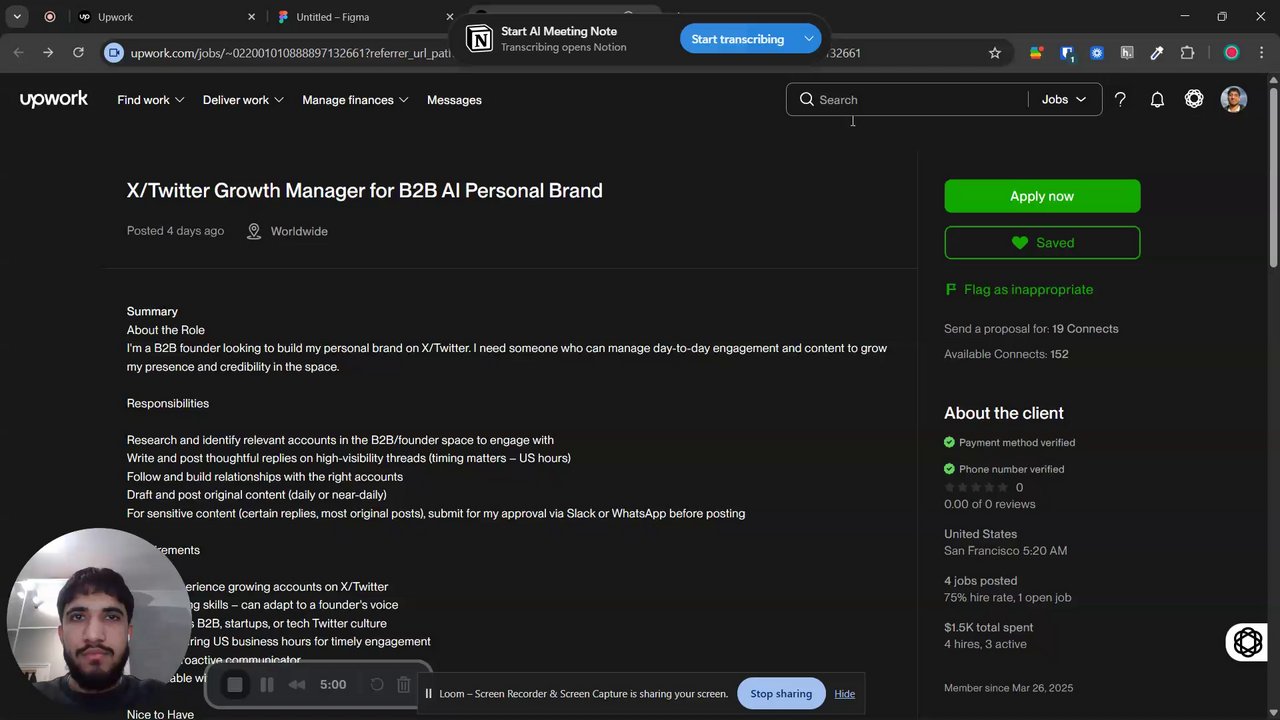Click the page vertical scrollbar
Screen dimensions: 1280x720
pos(1273,180)
